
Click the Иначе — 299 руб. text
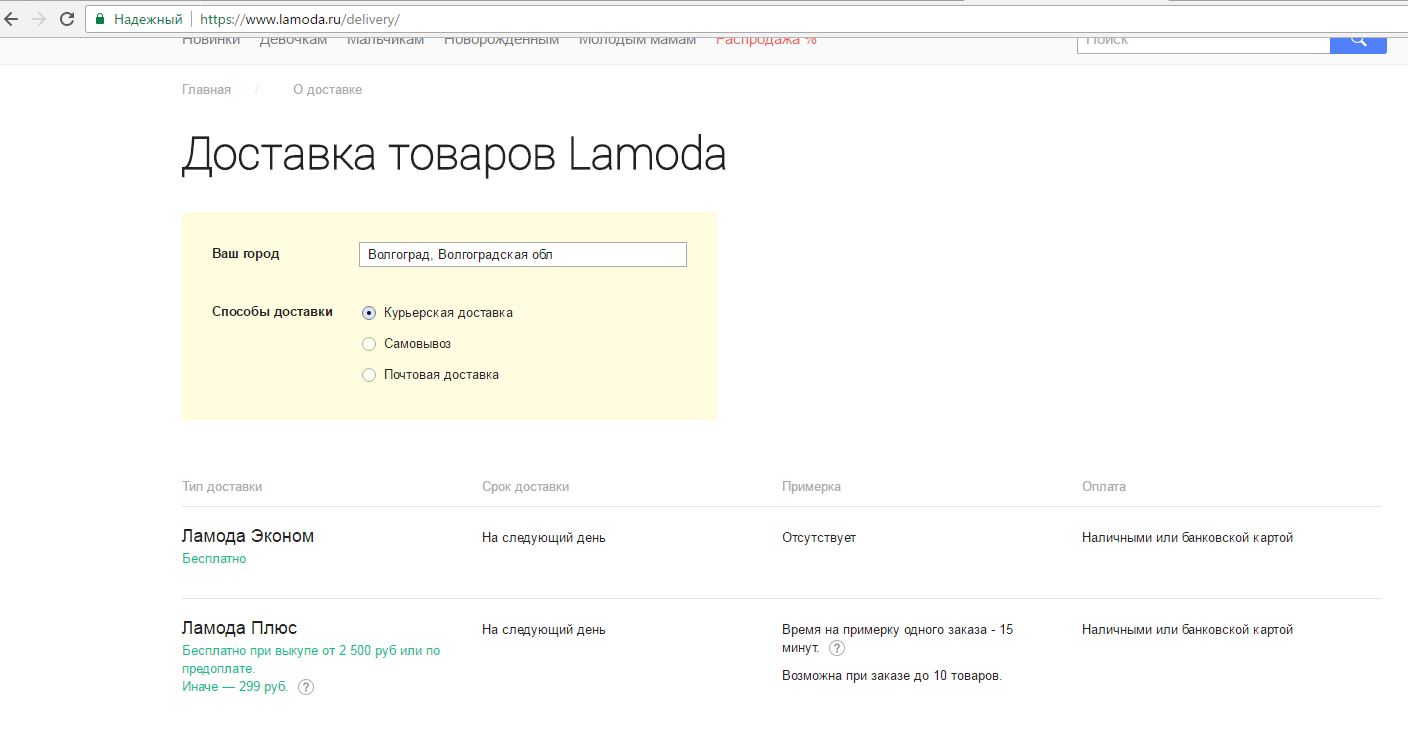coord(235,687)
